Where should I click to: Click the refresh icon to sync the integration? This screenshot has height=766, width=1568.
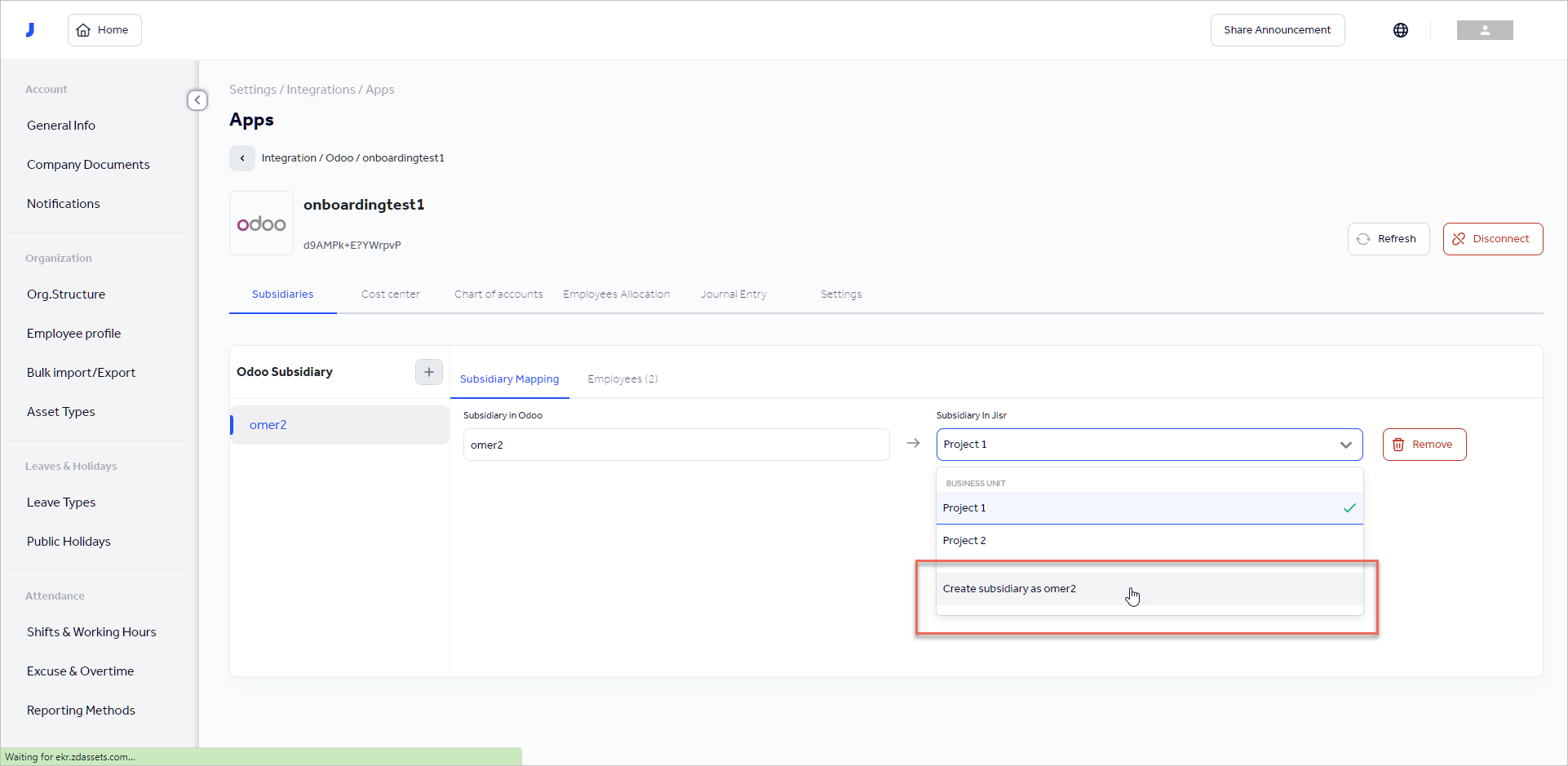[1364, 238]
